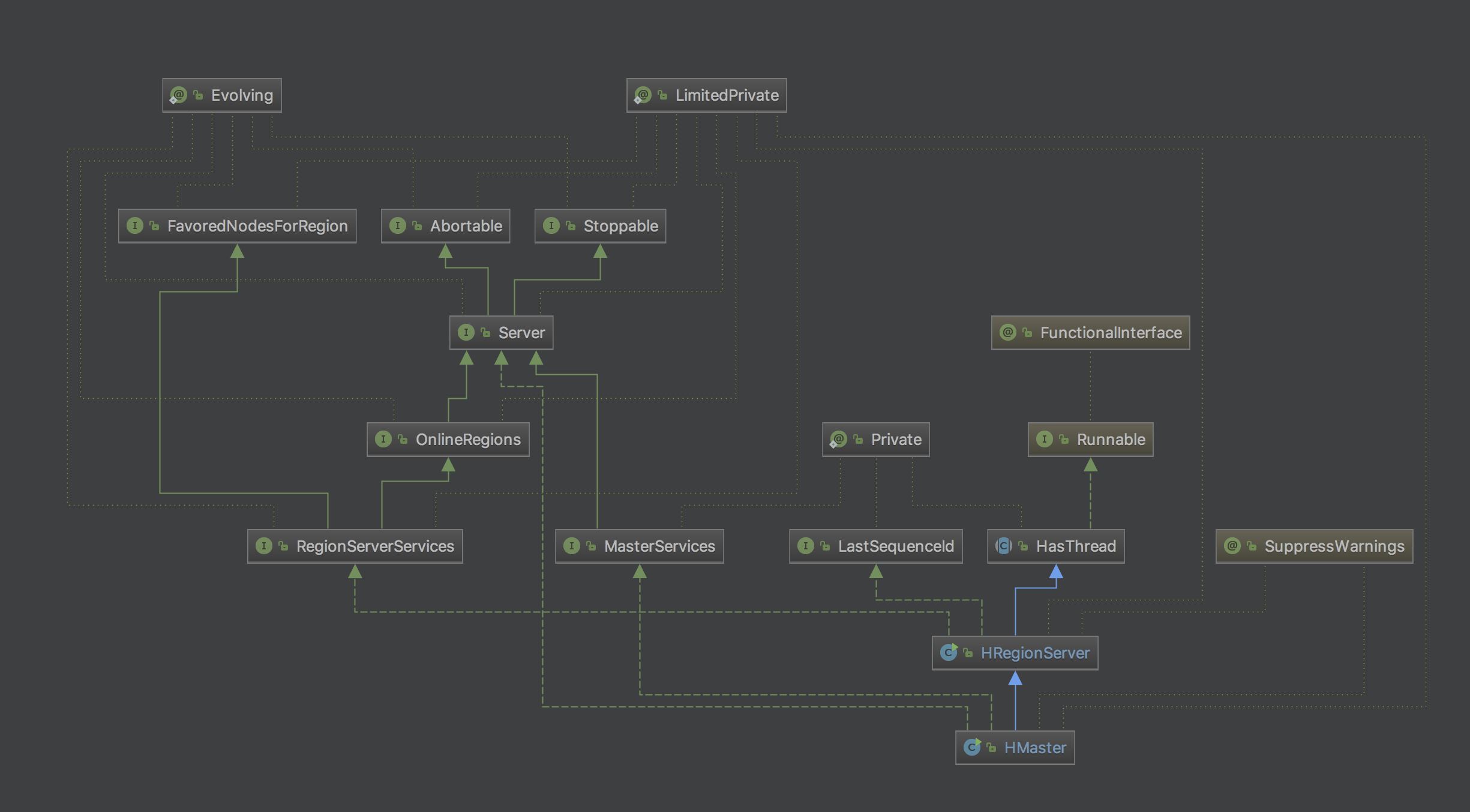Click the runnable class icon on HMaster
The height and width of the screenshot is (812, 1470).
click(x=973, y=747)
